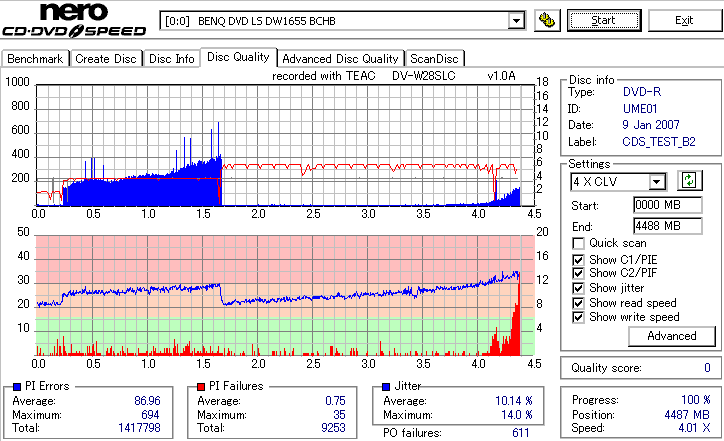724x441 pixels.
Task: Expand the BENQ drive selection dropdown
Action: coord(516,21)
